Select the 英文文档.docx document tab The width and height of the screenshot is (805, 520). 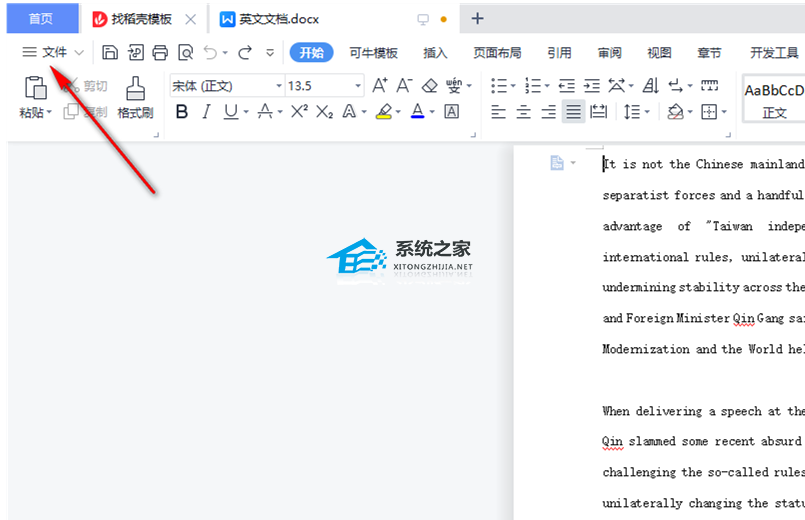270,20
